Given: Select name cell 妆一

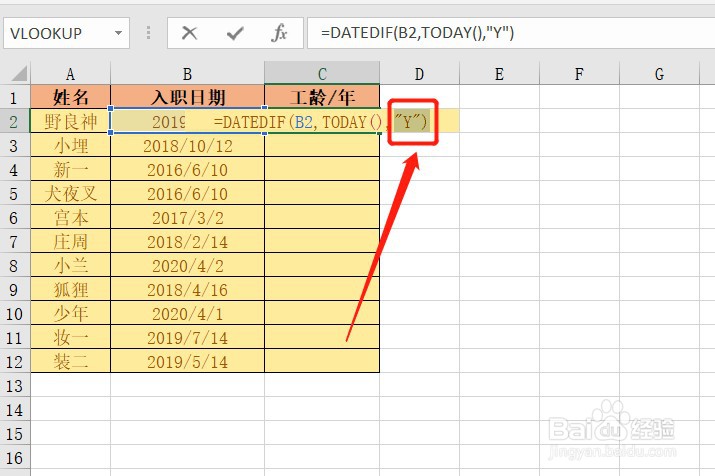Looking at the screenshot, I should (x=70, y=338).
